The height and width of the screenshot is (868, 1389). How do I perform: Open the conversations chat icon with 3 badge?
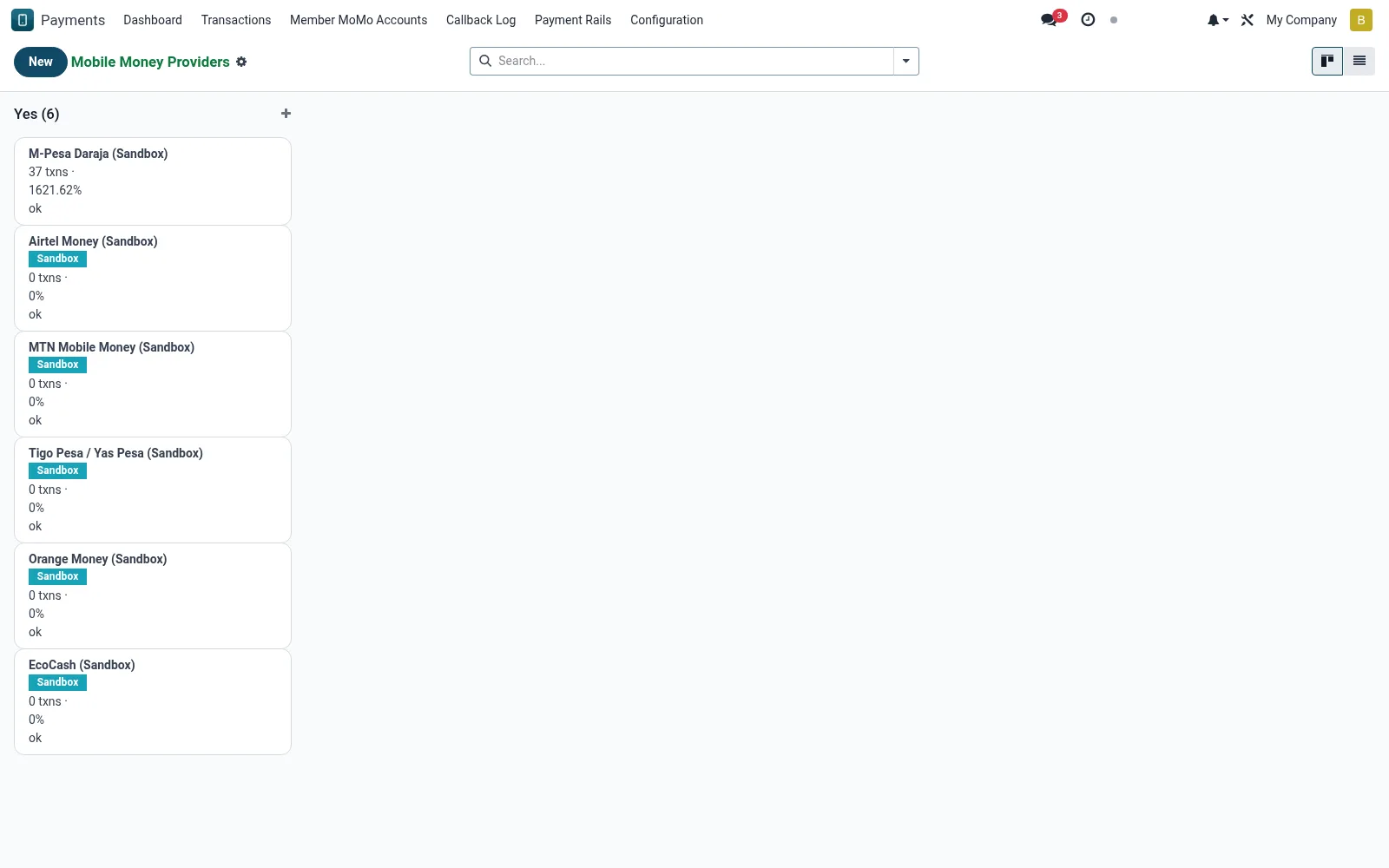click(1052, 19)
